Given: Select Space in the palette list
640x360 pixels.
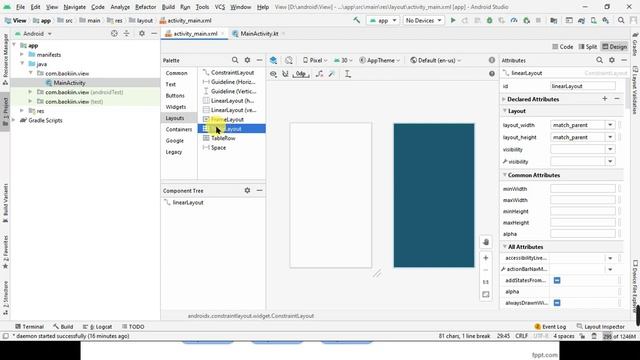Looking at the screenshot, I should (x=231, y=147).
